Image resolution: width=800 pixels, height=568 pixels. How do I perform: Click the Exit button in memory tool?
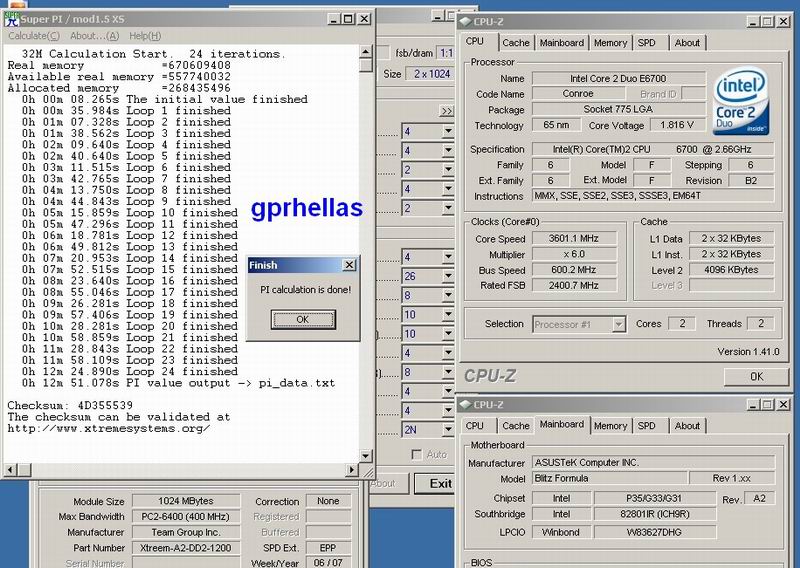tap(435, 483)
